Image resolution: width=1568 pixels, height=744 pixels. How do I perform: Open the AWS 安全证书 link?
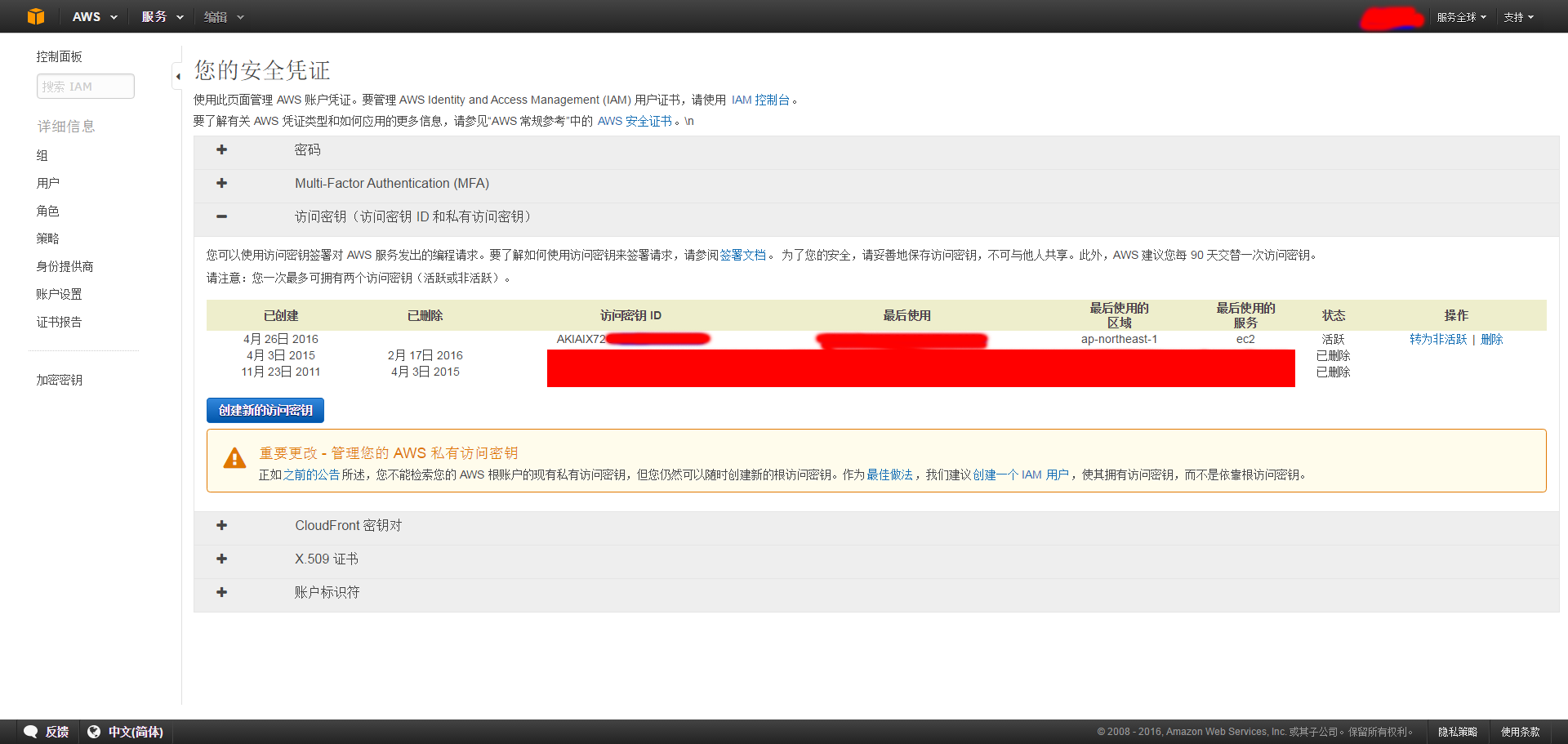click(635, 121)
